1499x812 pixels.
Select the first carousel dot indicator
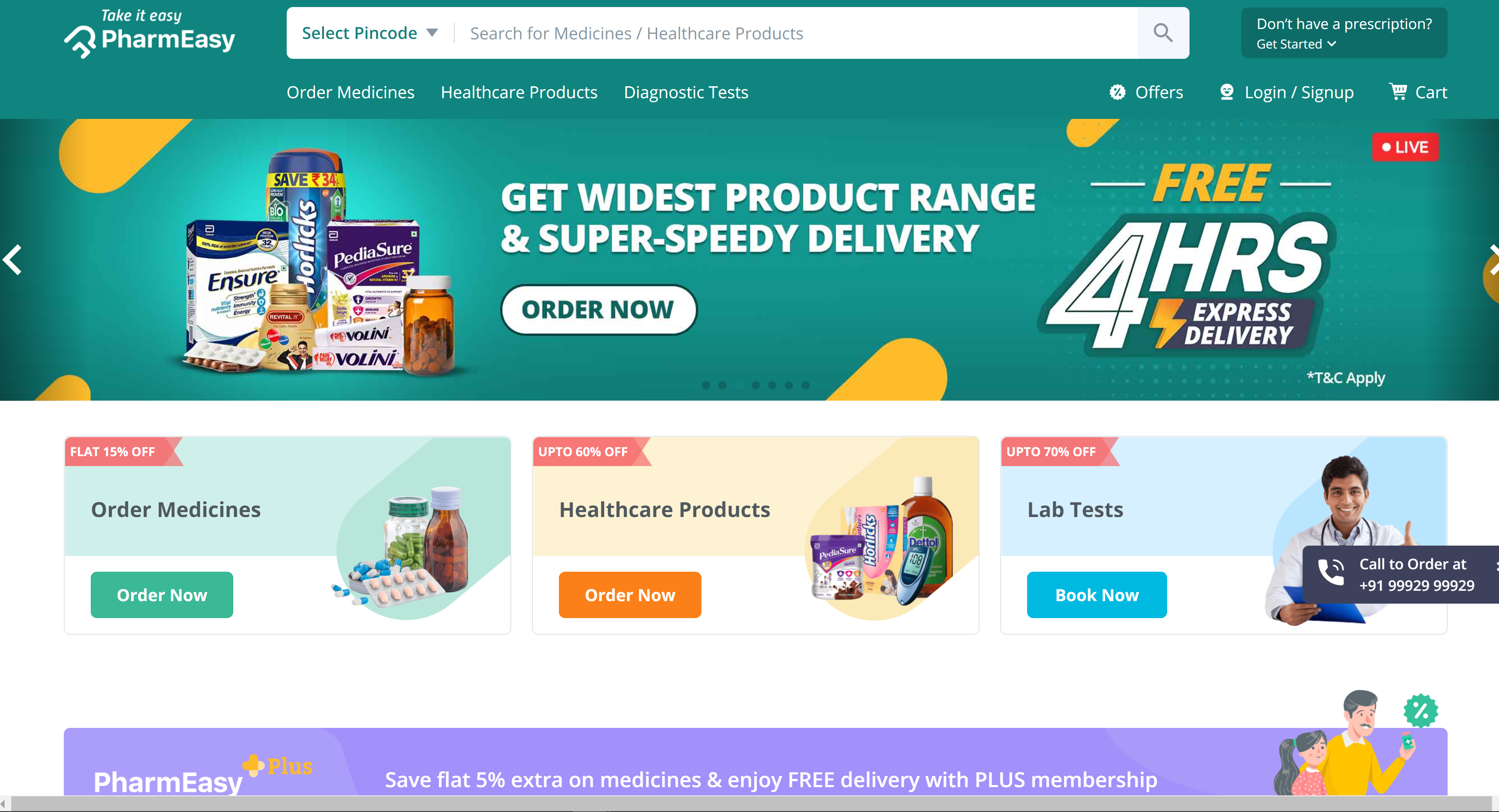pyautogui.click(x=706, y=385)
